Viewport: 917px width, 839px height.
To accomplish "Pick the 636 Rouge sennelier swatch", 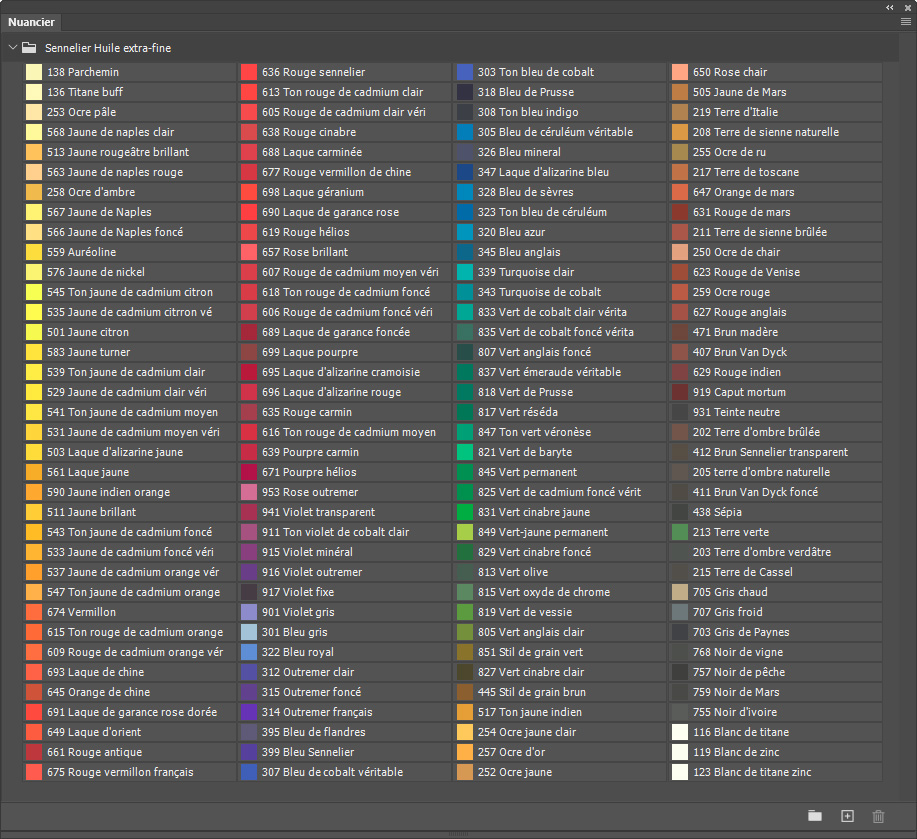I will coord(249,72).
